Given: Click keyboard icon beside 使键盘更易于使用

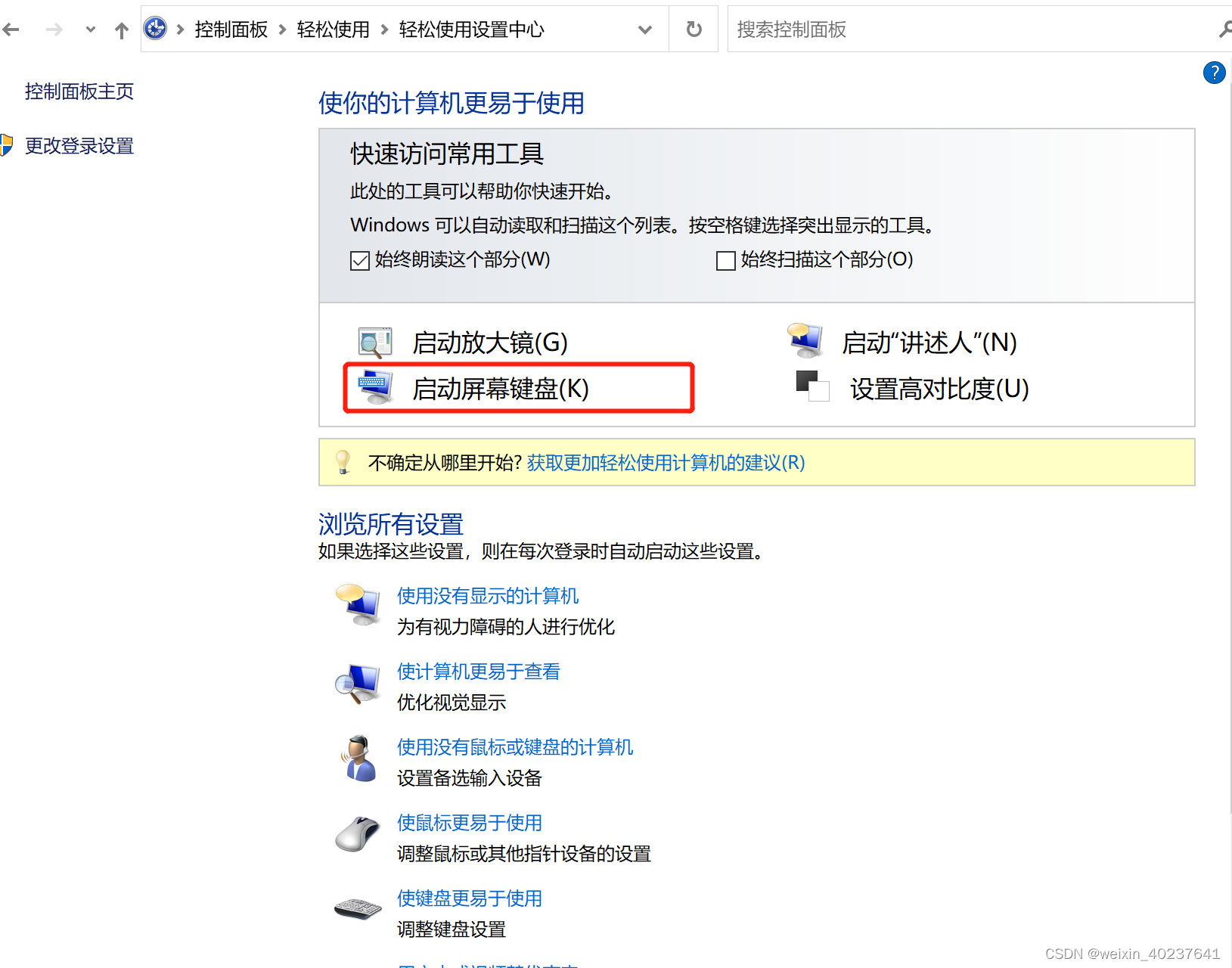Looking at the screenshot, I should coord(358,908).
